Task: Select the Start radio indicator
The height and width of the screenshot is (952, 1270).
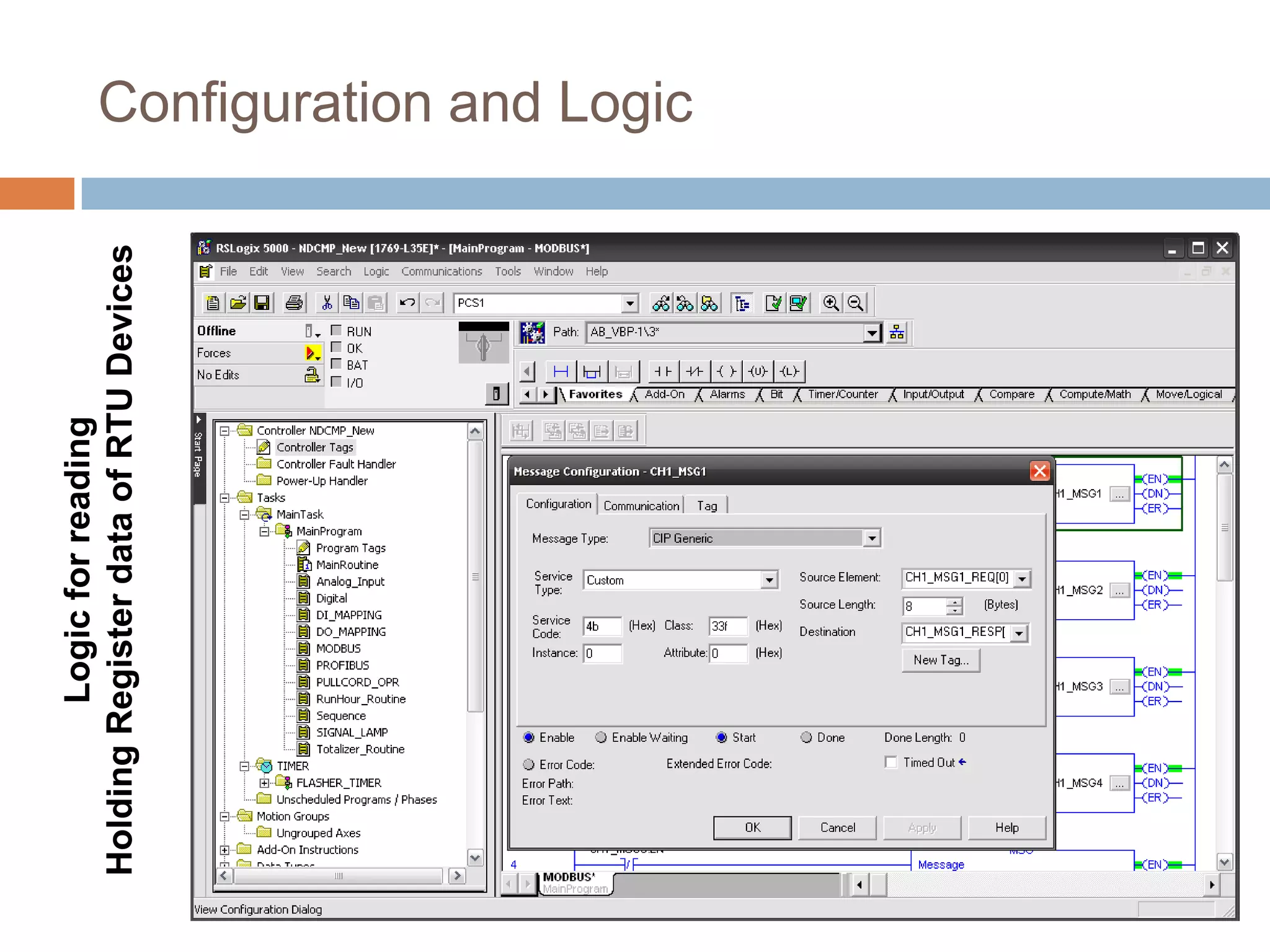Action: [x=722, y=738]
